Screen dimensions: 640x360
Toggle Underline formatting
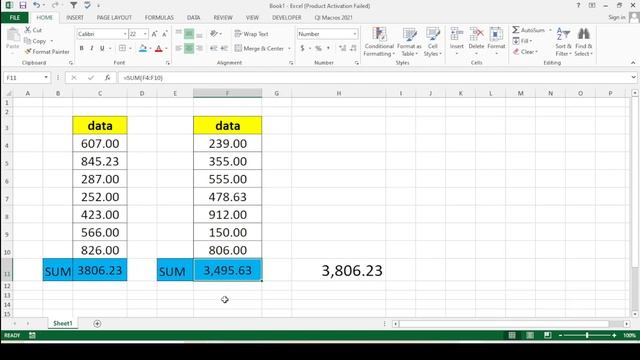coord(102,48)
